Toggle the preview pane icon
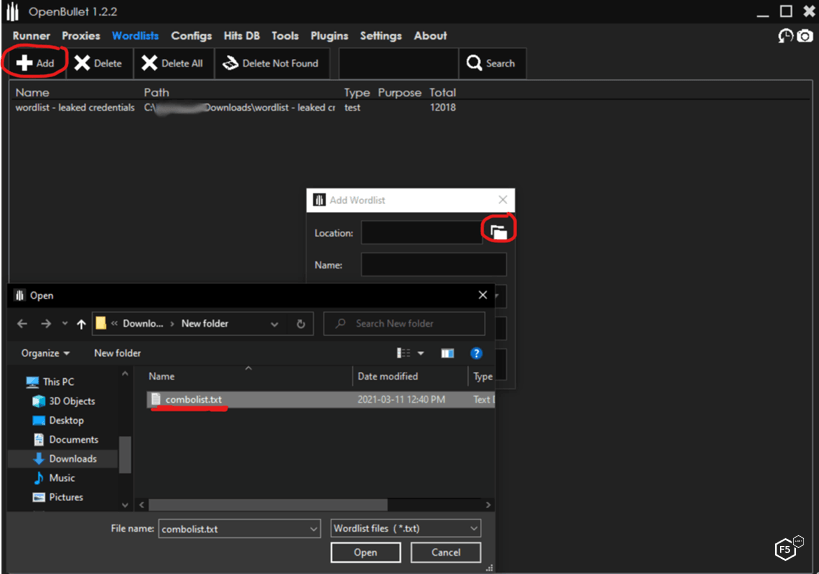 click(x=447, y=353)
